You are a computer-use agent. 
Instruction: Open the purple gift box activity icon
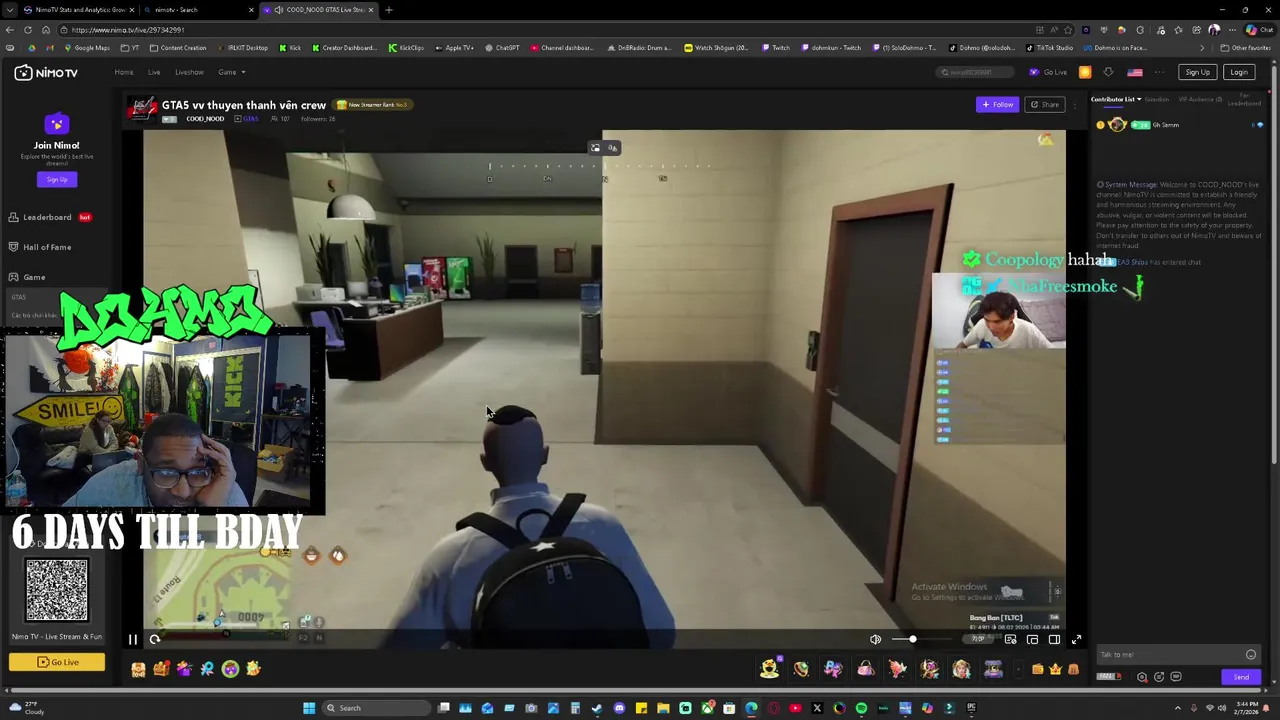click(x=184, y=669)
